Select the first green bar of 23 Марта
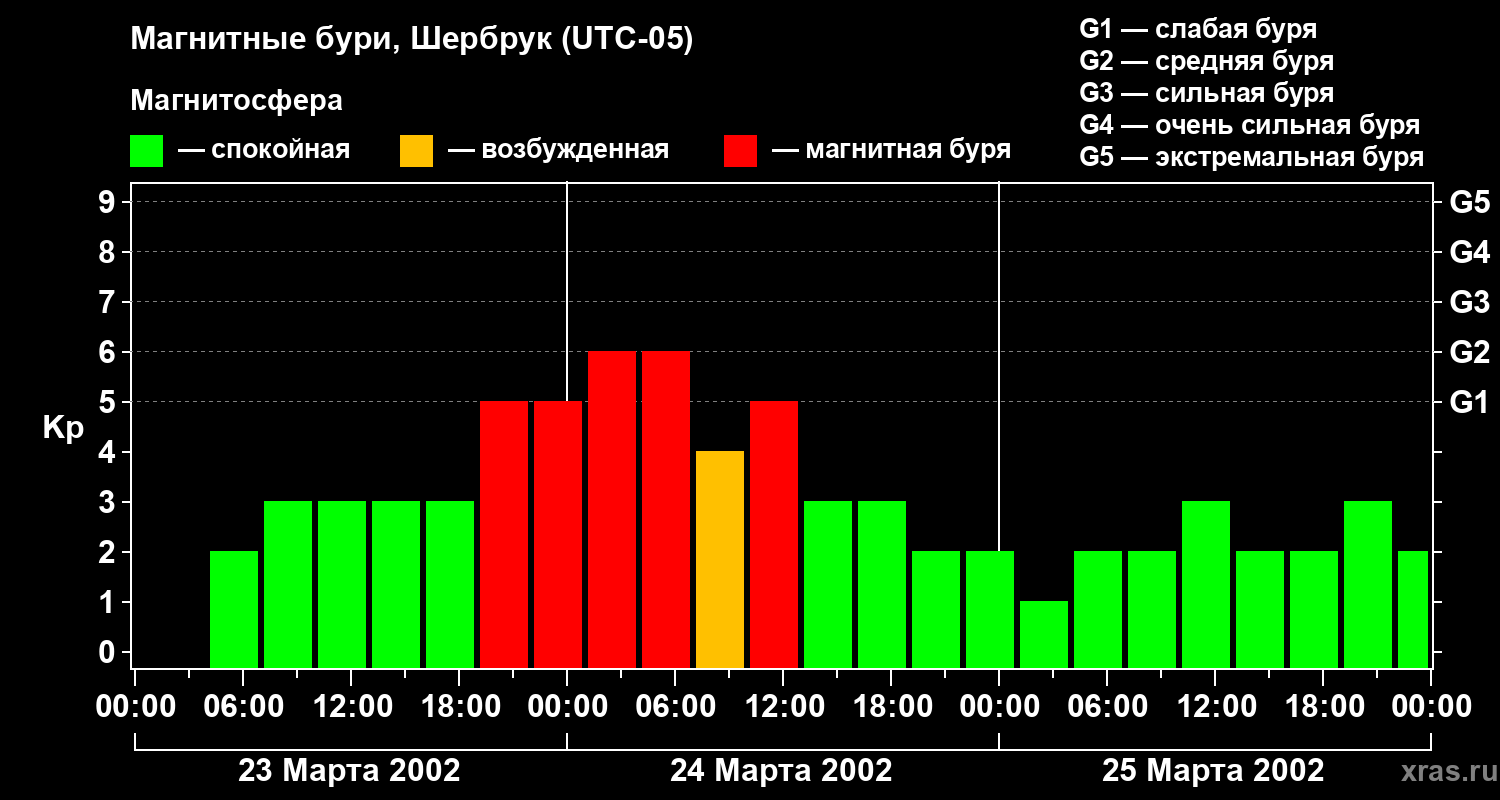The height and width of the screenshot is (800, 1500). (x=234, y=609)
